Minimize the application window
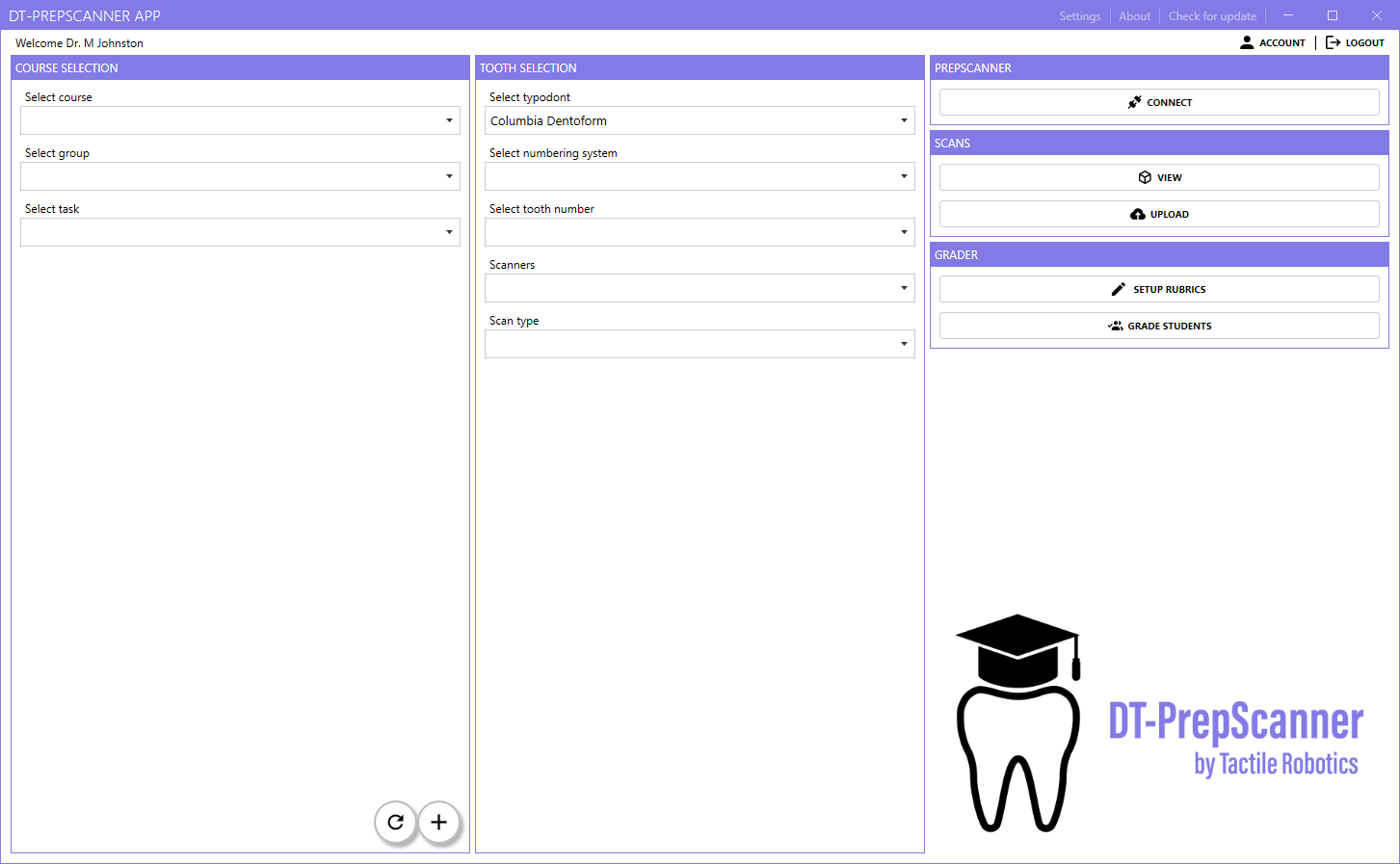This screenshot has height=864, width=1400. tap(1288, 15)
